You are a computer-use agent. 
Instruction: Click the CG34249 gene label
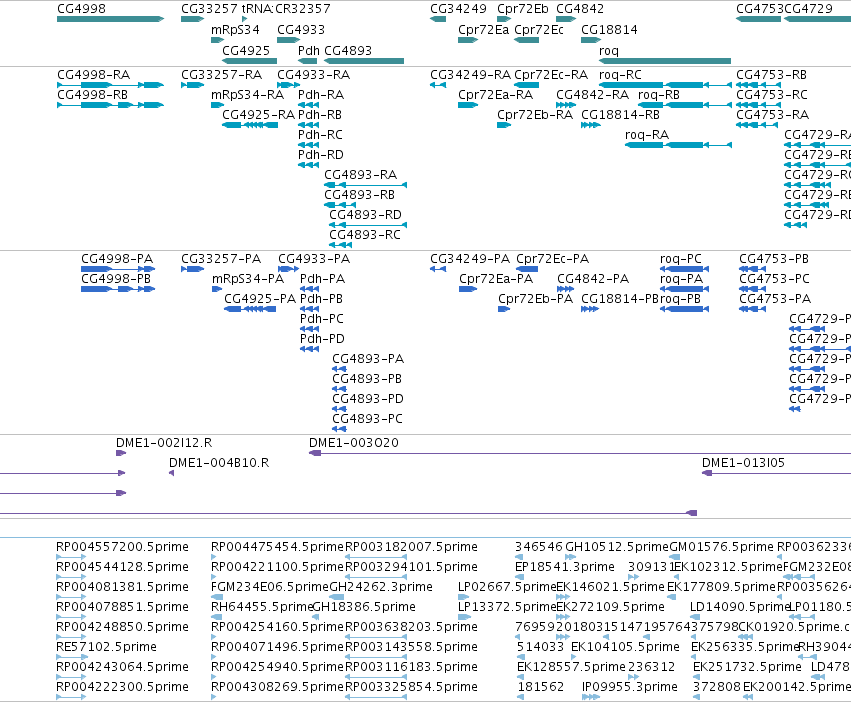[x=459, y=9]
